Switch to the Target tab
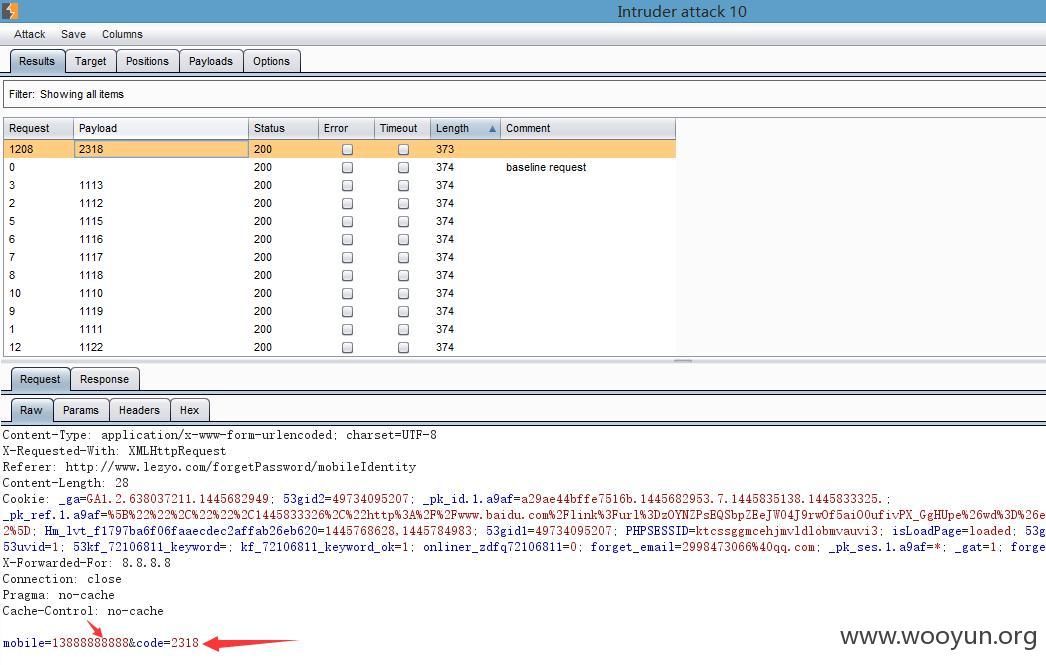 pyautogui.click(x=90, y=61)
